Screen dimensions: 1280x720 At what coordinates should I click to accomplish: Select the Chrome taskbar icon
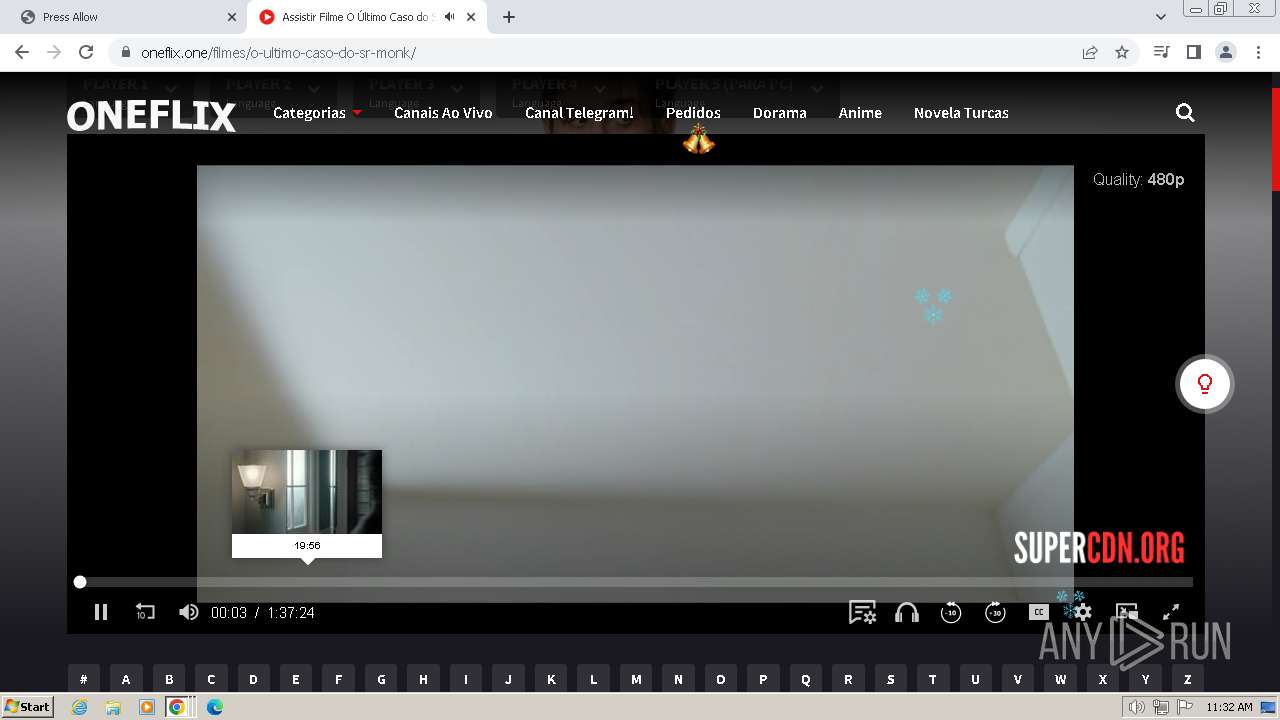tap(177, 707)
